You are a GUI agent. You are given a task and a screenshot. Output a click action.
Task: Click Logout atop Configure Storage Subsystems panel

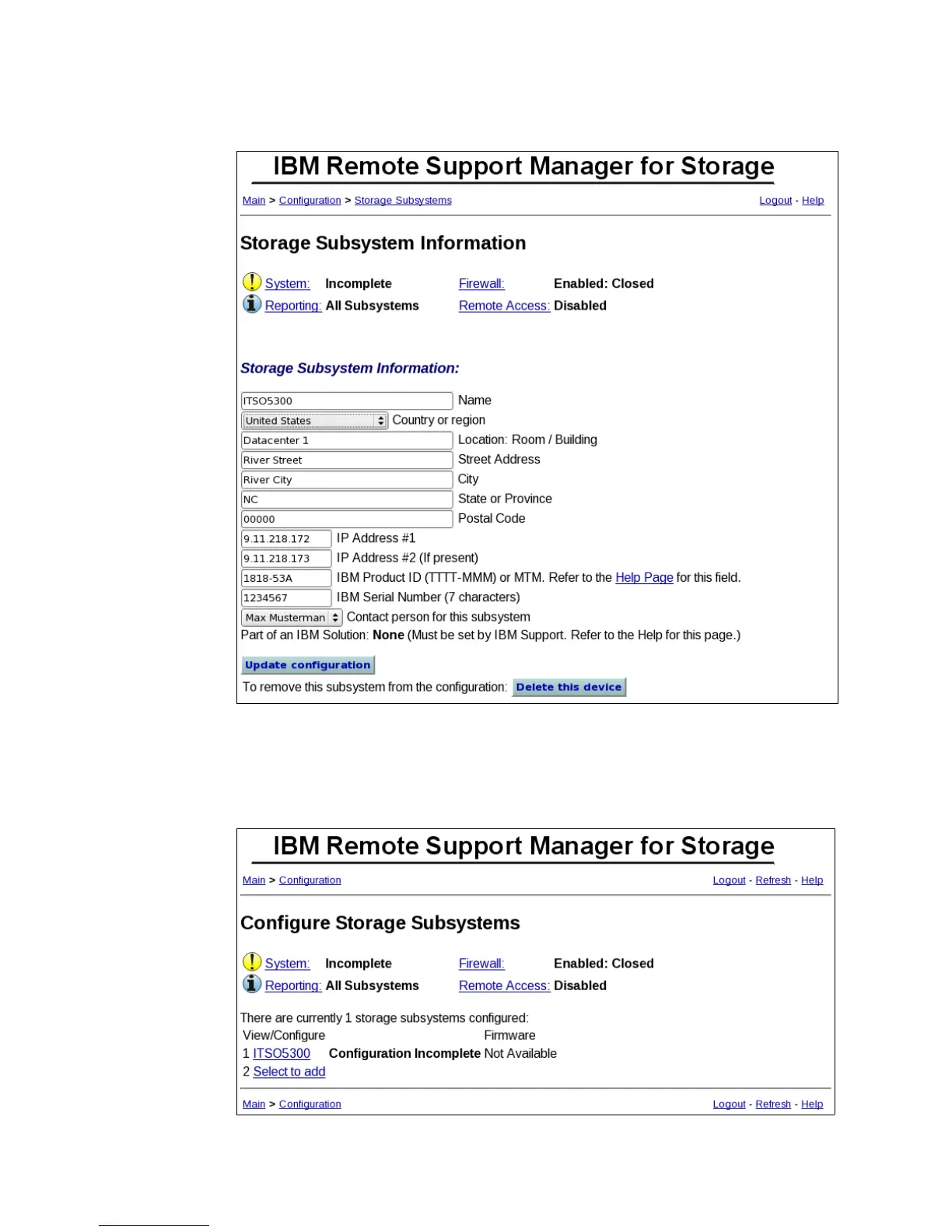coord(729,880)
